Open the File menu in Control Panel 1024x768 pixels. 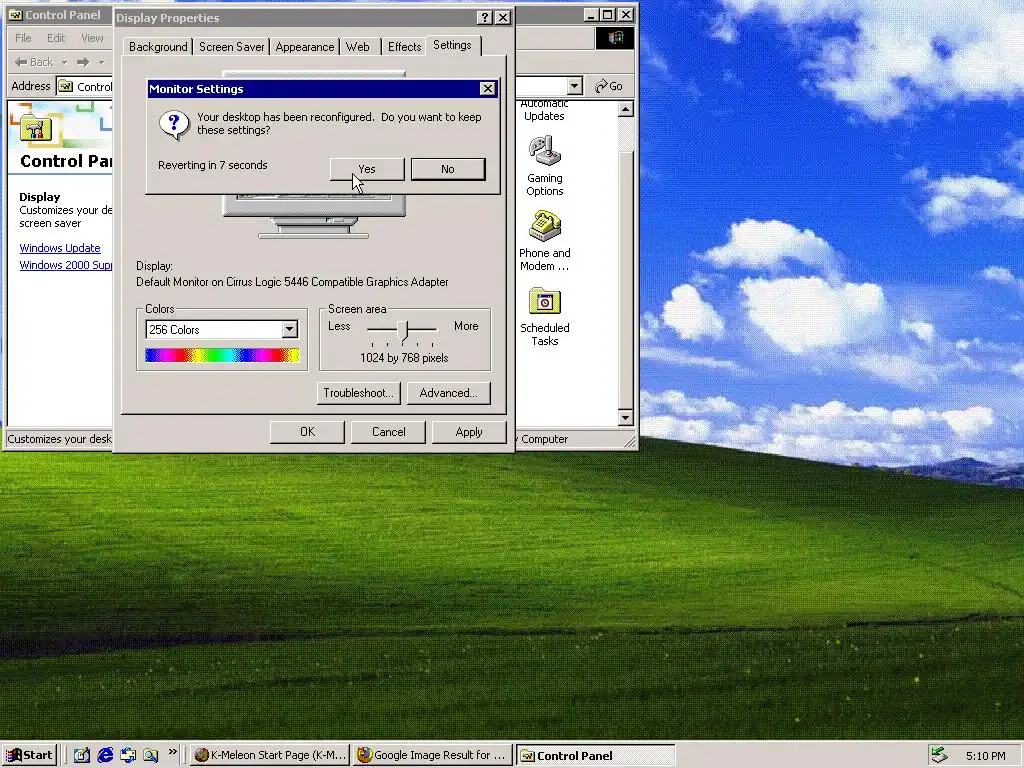(x=23, y=39)
